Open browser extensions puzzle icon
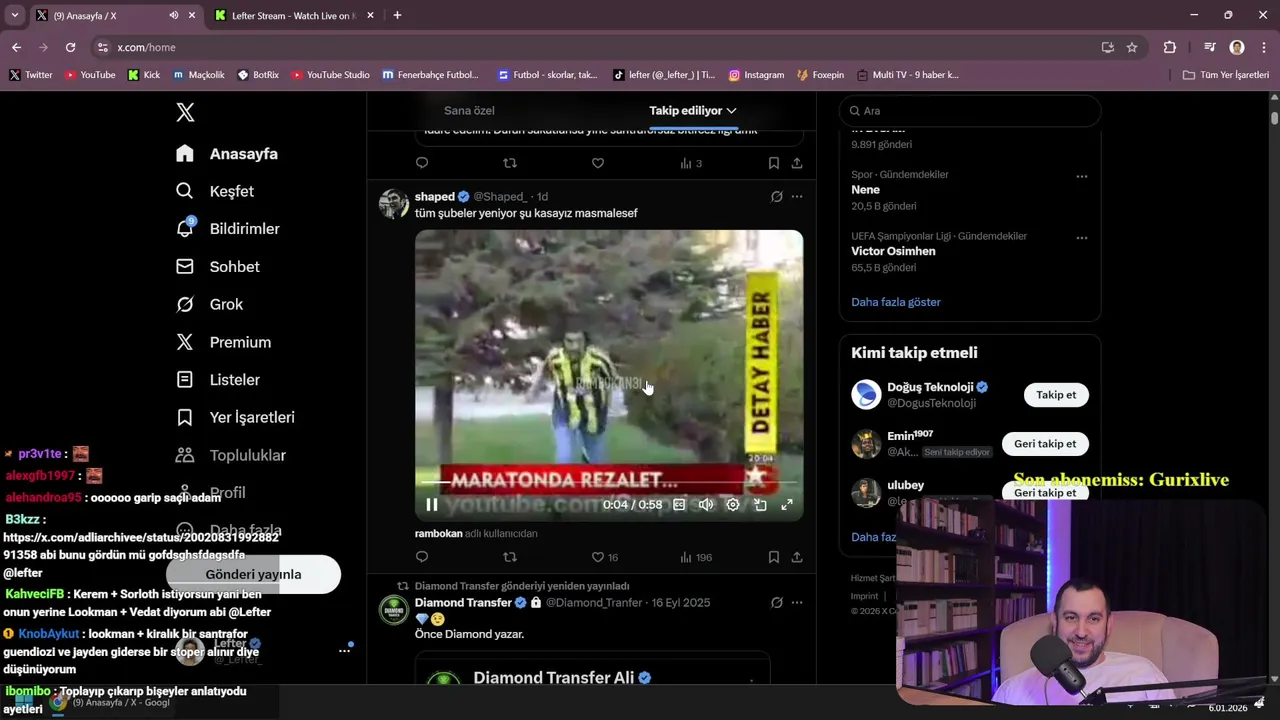The width and height of the screenshot is (1280, 720). coord(1169,47)
